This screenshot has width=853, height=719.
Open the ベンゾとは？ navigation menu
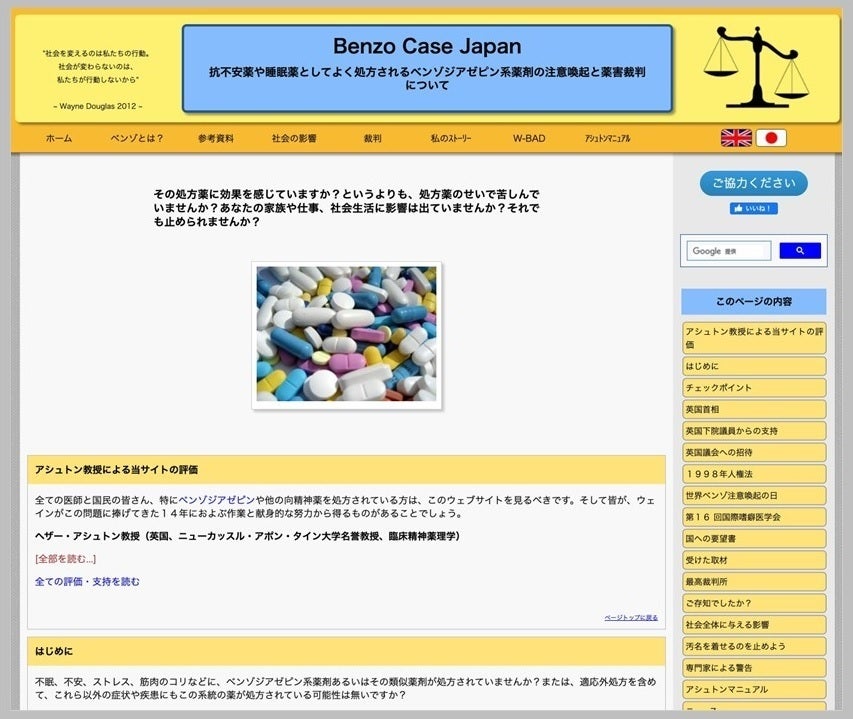(x=137, y=139)
